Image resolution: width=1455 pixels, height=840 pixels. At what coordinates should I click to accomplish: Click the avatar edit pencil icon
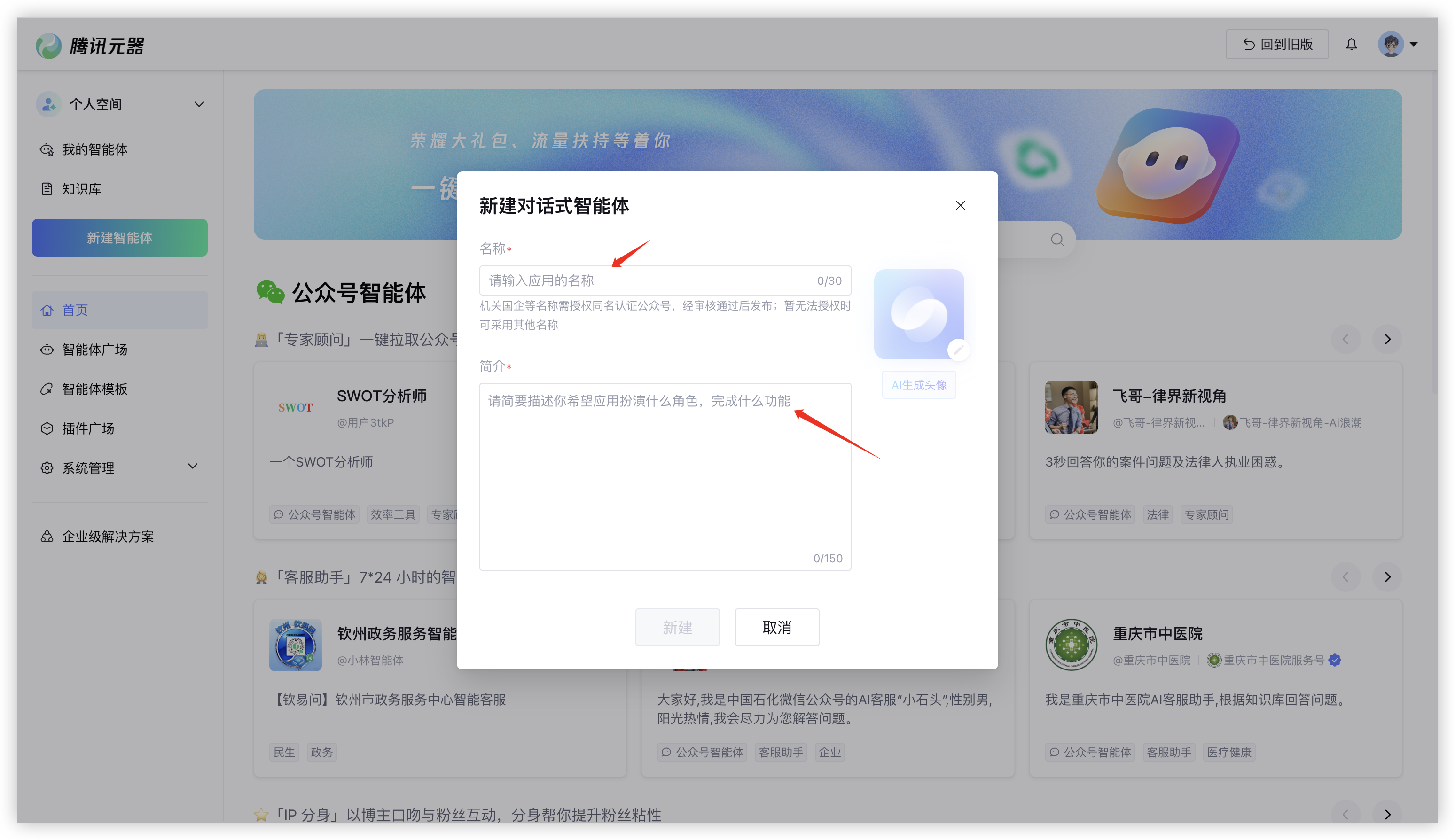click(x=958, y=350)
